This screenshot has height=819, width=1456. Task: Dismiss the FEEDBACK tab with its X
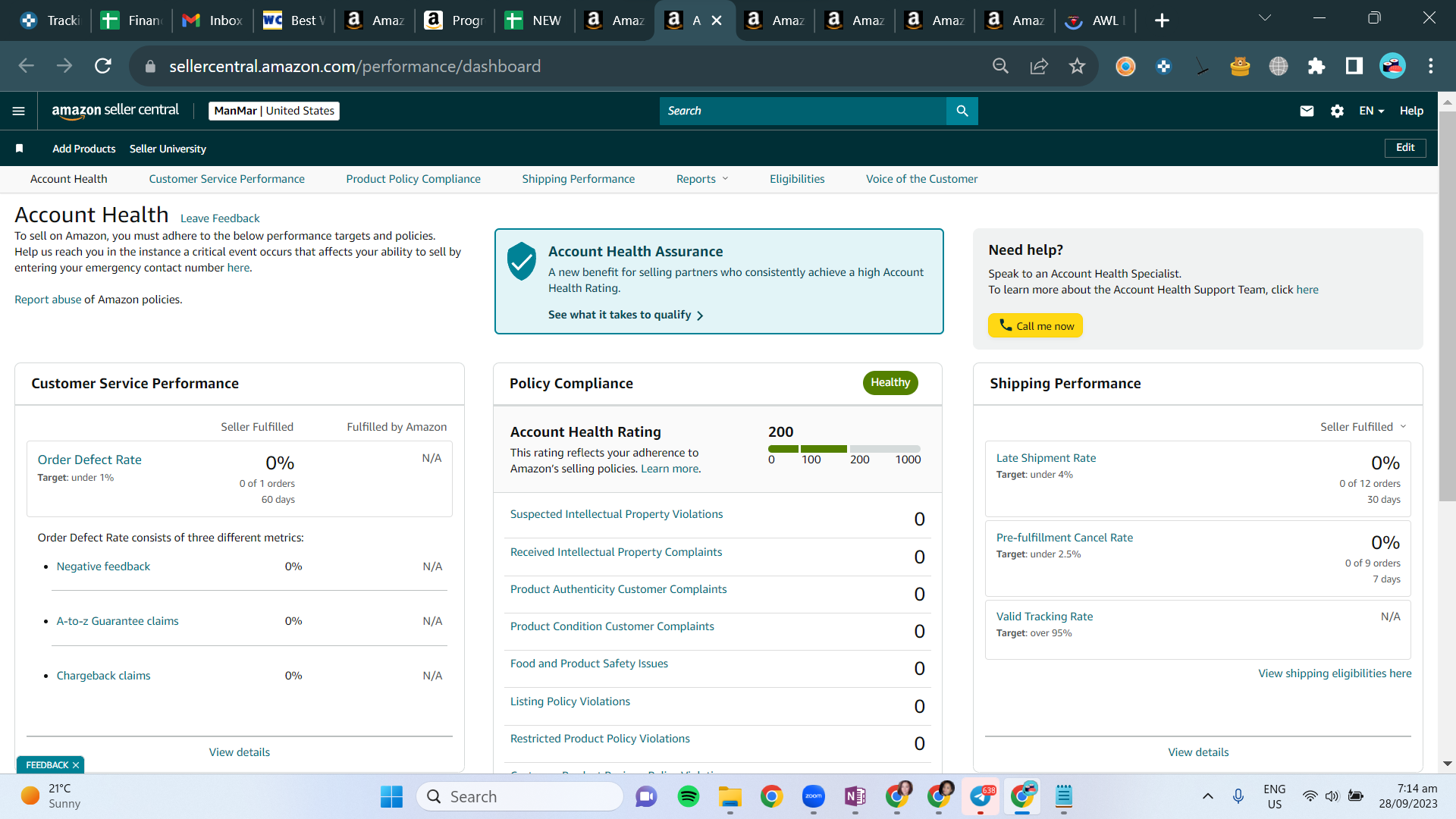76,765
